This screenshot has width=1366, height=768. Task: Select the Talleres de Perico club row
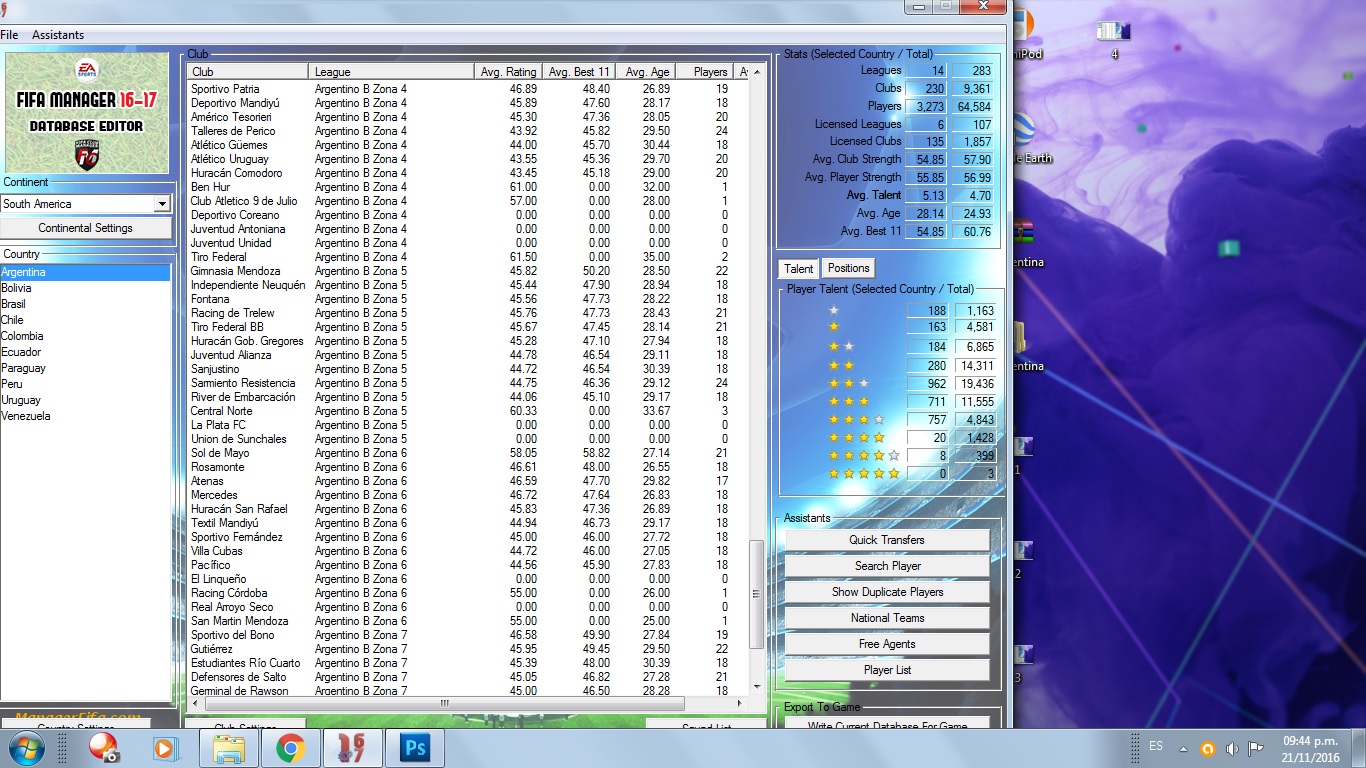[x=468, y=131]
